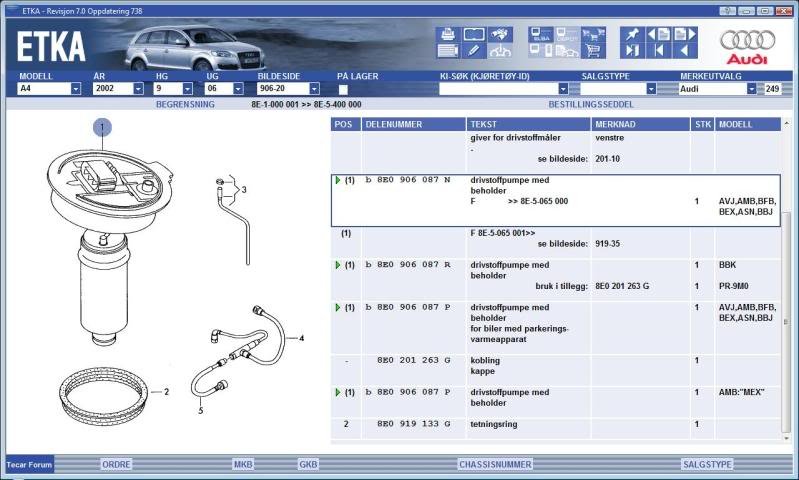This screenshot has width=799, height=480.
Task: Go to the previous page icon
Action: click(x=657, y=33)
